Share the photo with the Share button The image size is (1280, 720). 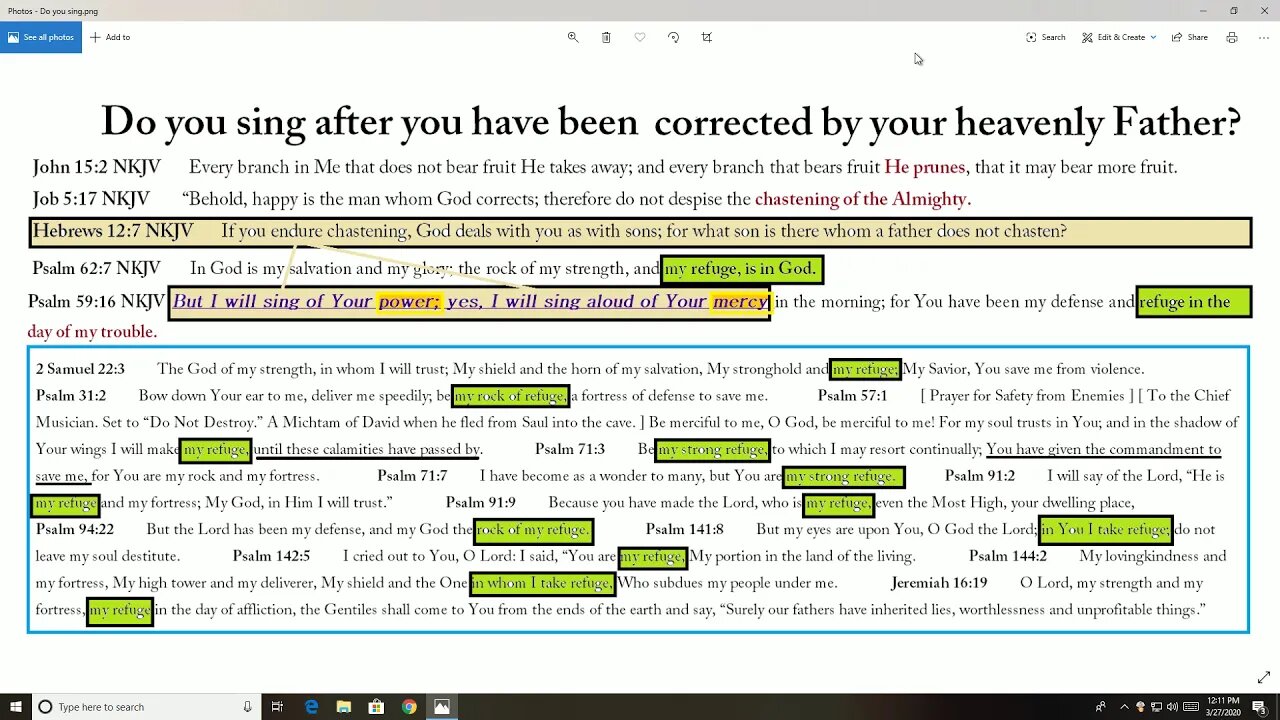click(1189, 37)
